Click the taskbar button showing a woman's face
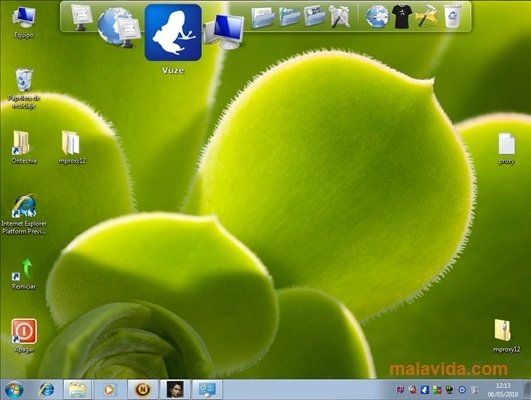This screenshot has width=531, height=400. pos(175,390)
